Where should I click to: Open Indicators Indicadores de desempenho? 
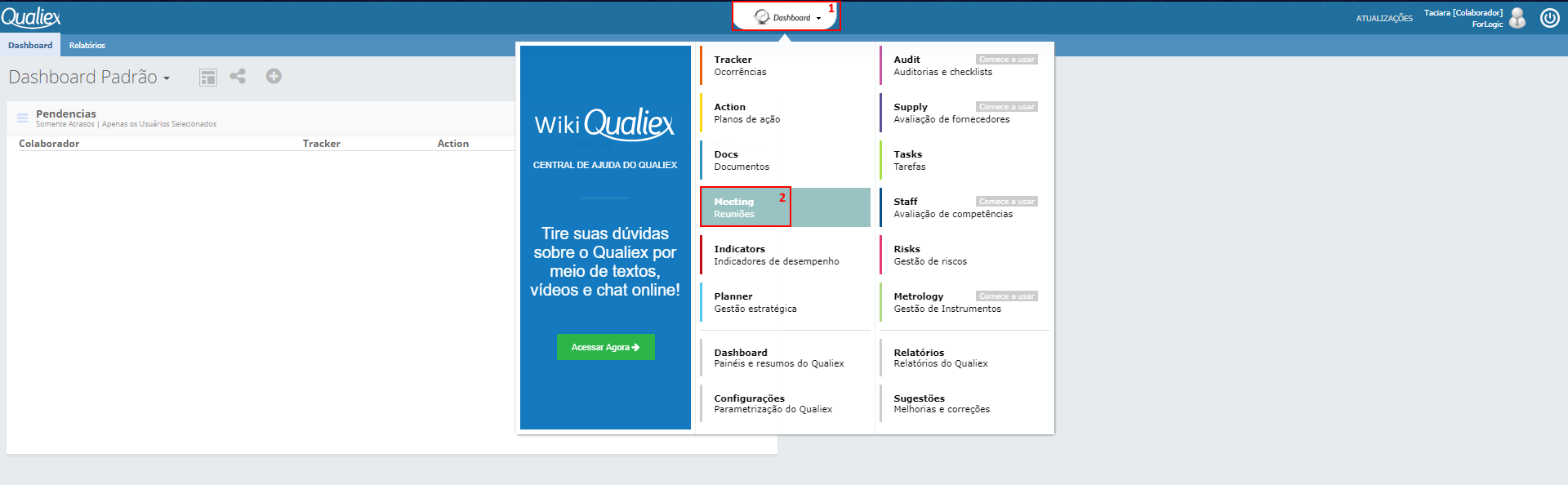tap(785, 255)
